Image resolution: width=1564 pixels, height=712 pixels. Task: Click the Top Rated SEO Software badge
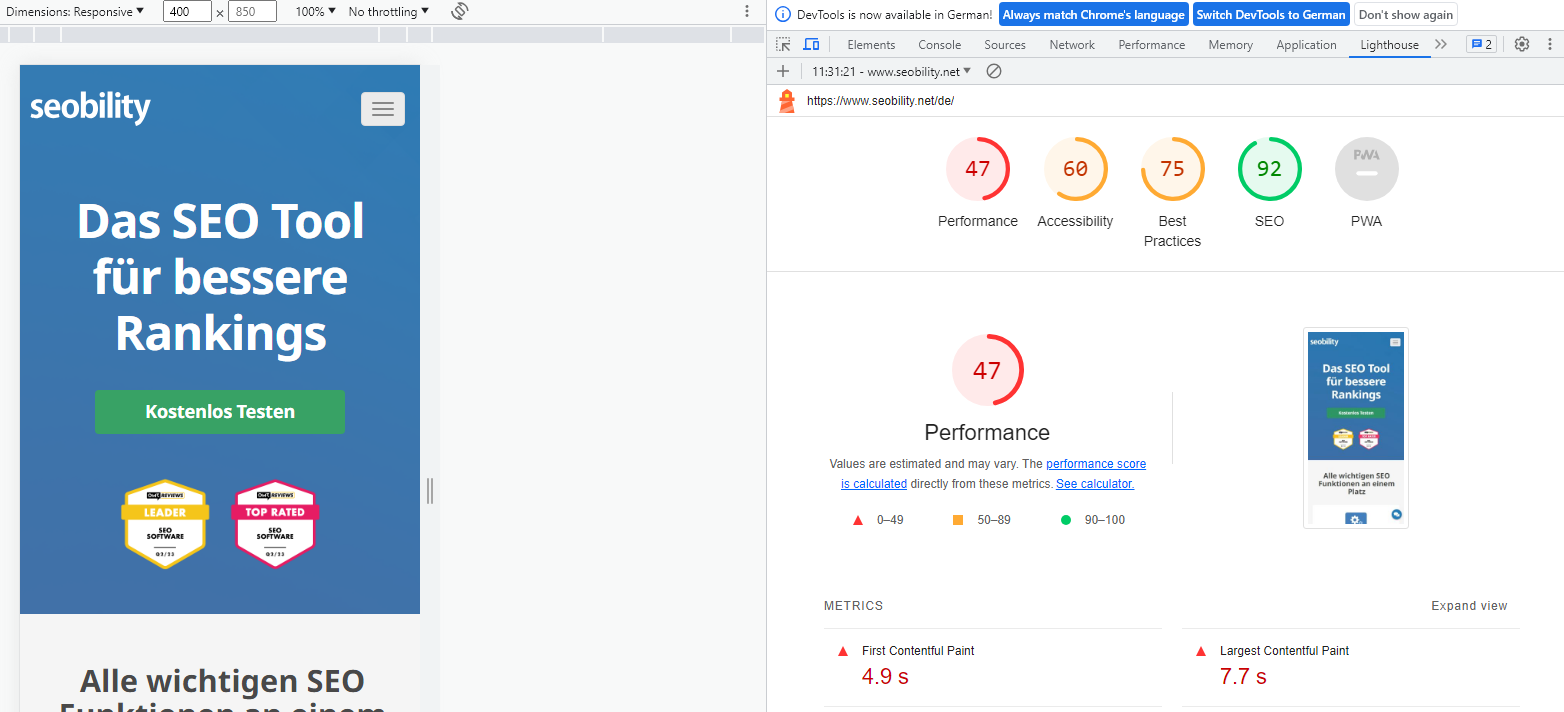[x=275, y=525]
